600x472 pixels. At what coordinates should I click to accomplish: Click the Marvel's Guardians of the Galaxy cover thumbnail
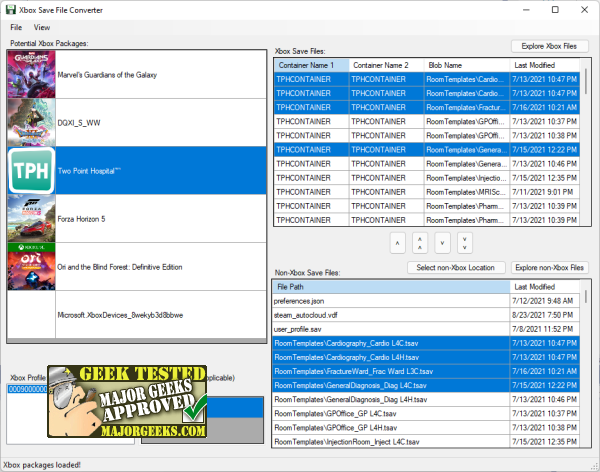pos(31,74)
